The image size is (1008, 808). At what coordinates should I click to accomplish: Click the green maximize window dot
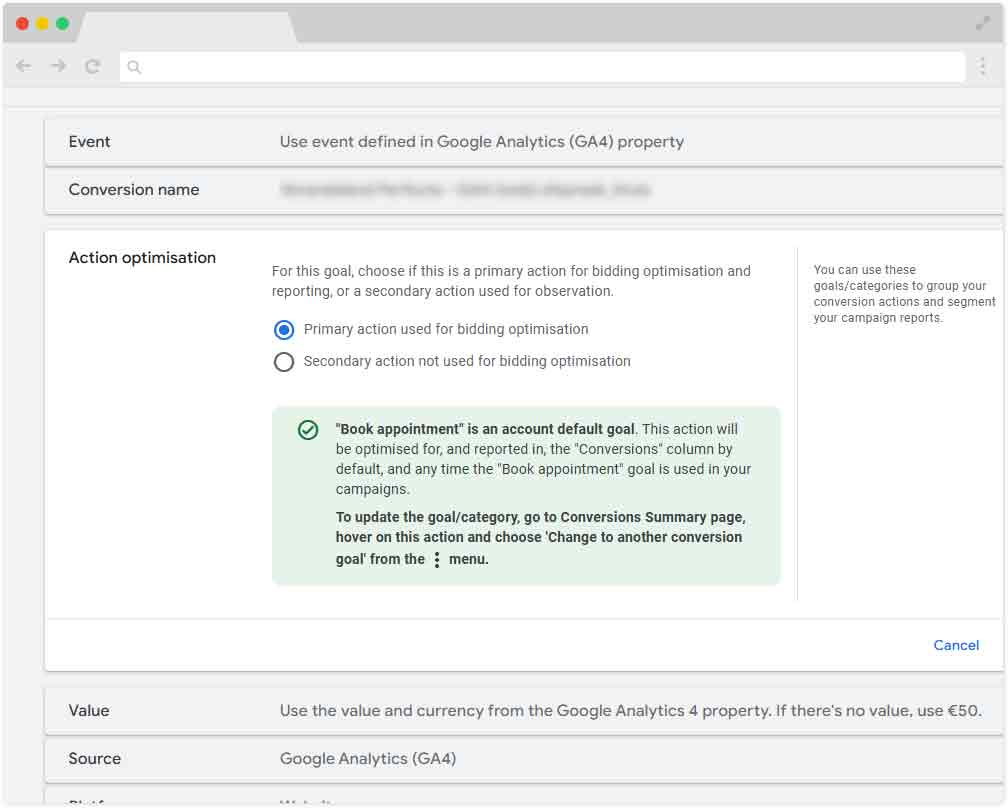click(62, 24)
